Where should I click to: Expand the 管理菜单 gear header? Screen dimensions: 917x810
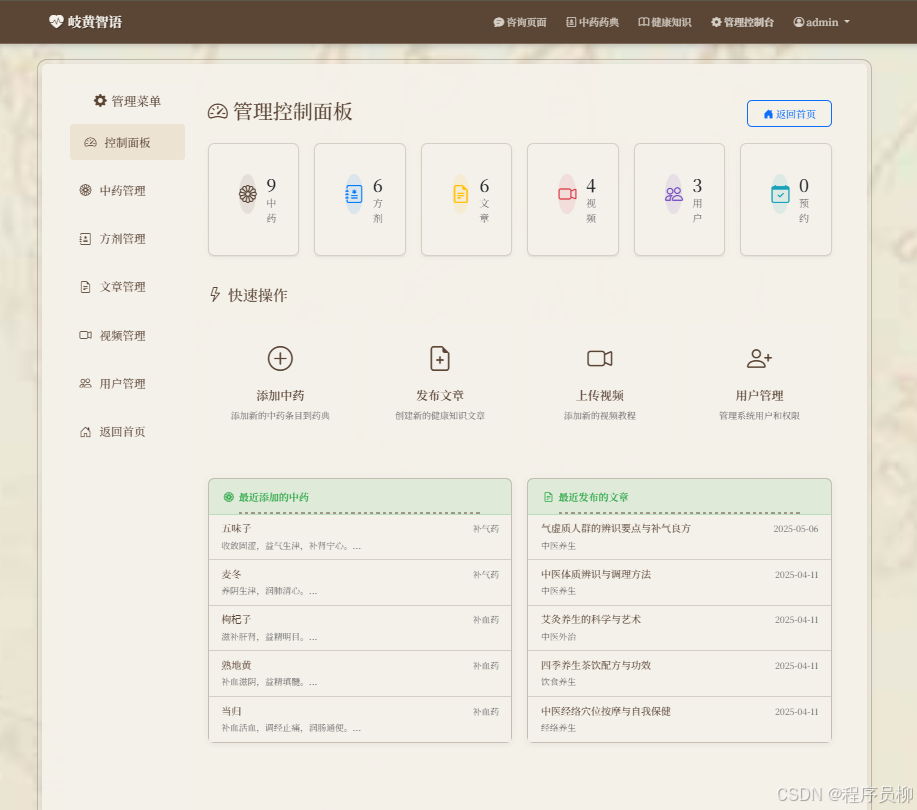click(x=98, y=100)
